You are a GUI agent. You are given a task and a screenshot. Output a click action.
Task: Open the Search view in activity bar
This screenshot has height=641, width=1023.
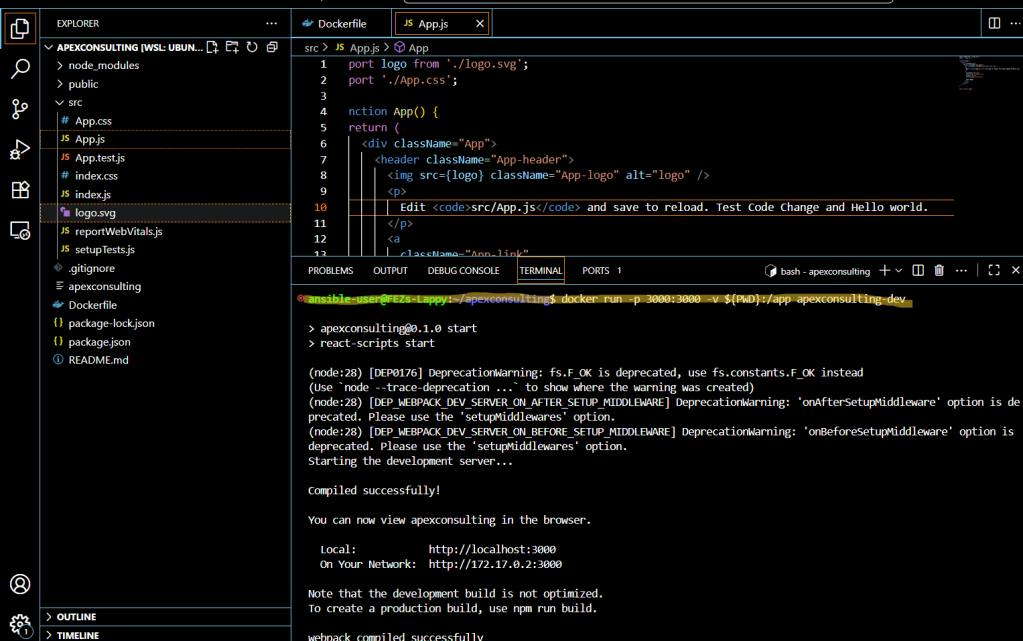[x=20, y=69]
